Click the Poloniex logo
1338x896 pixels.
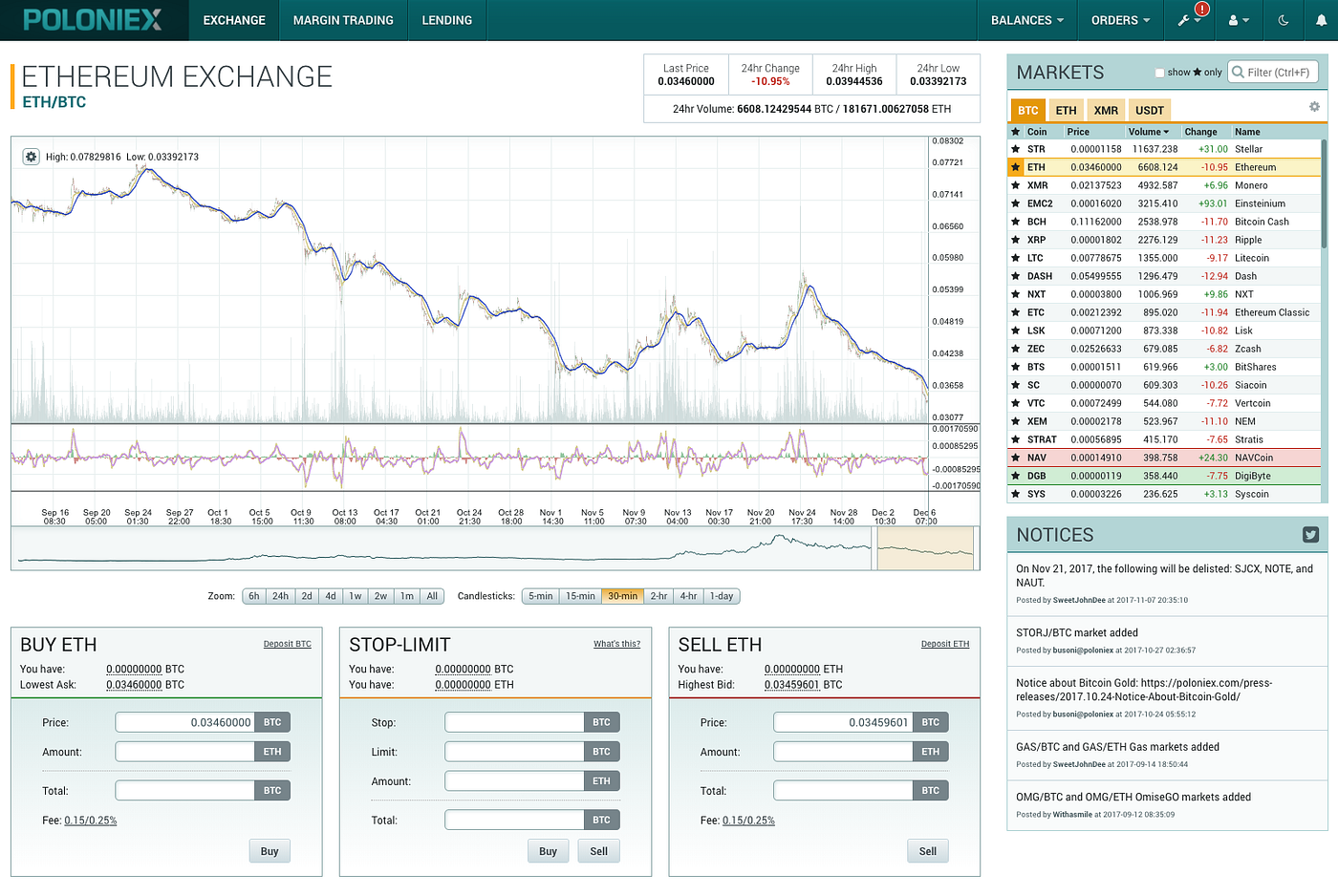tap(93, 19)
